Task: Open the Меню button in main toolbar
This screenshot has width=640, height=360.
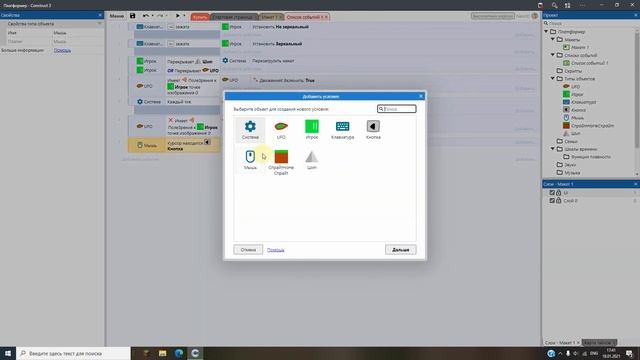Action: tap(116, 16)
